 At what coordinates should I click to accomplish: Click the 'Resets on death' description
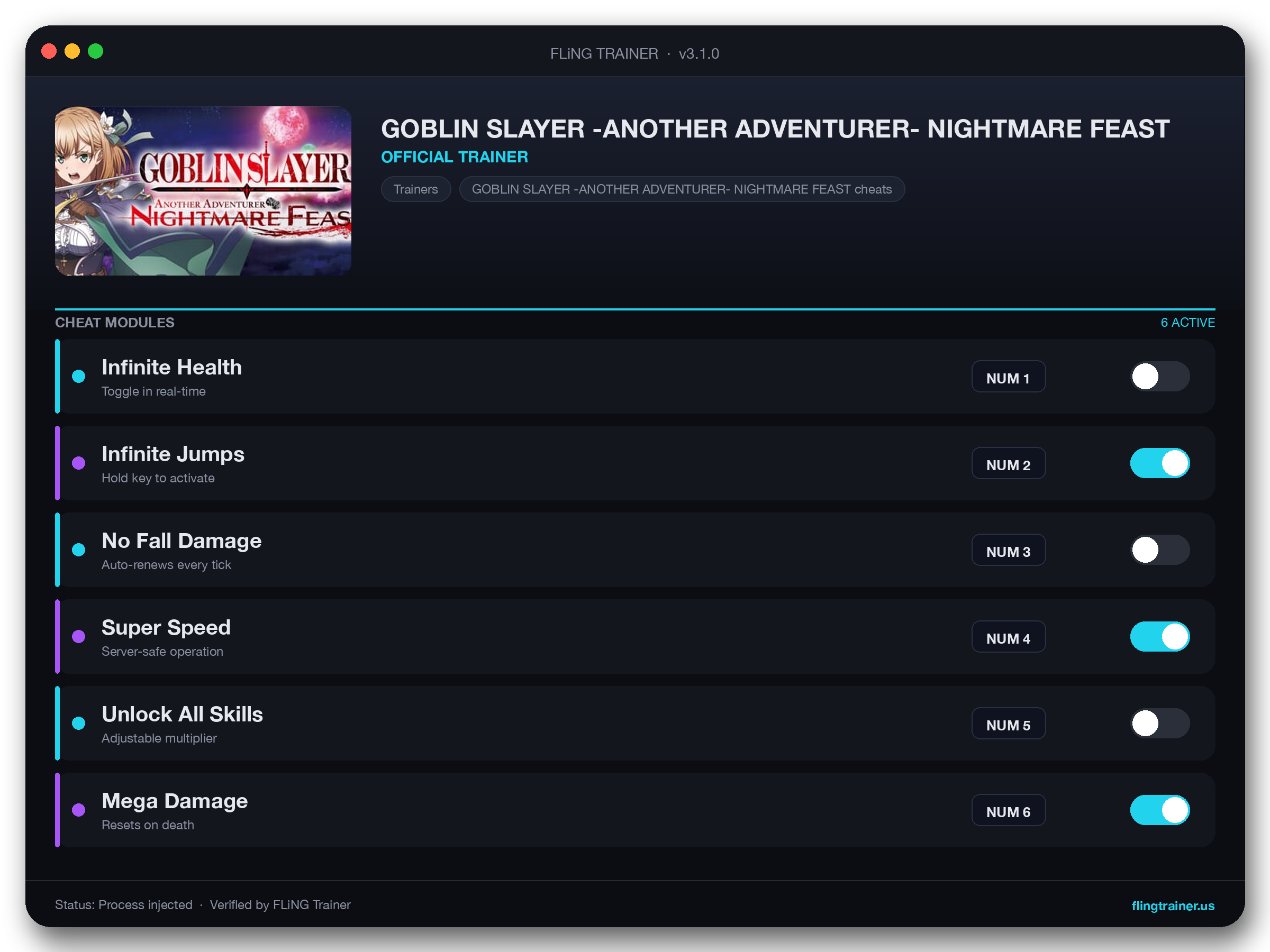[x=148, y=825]
